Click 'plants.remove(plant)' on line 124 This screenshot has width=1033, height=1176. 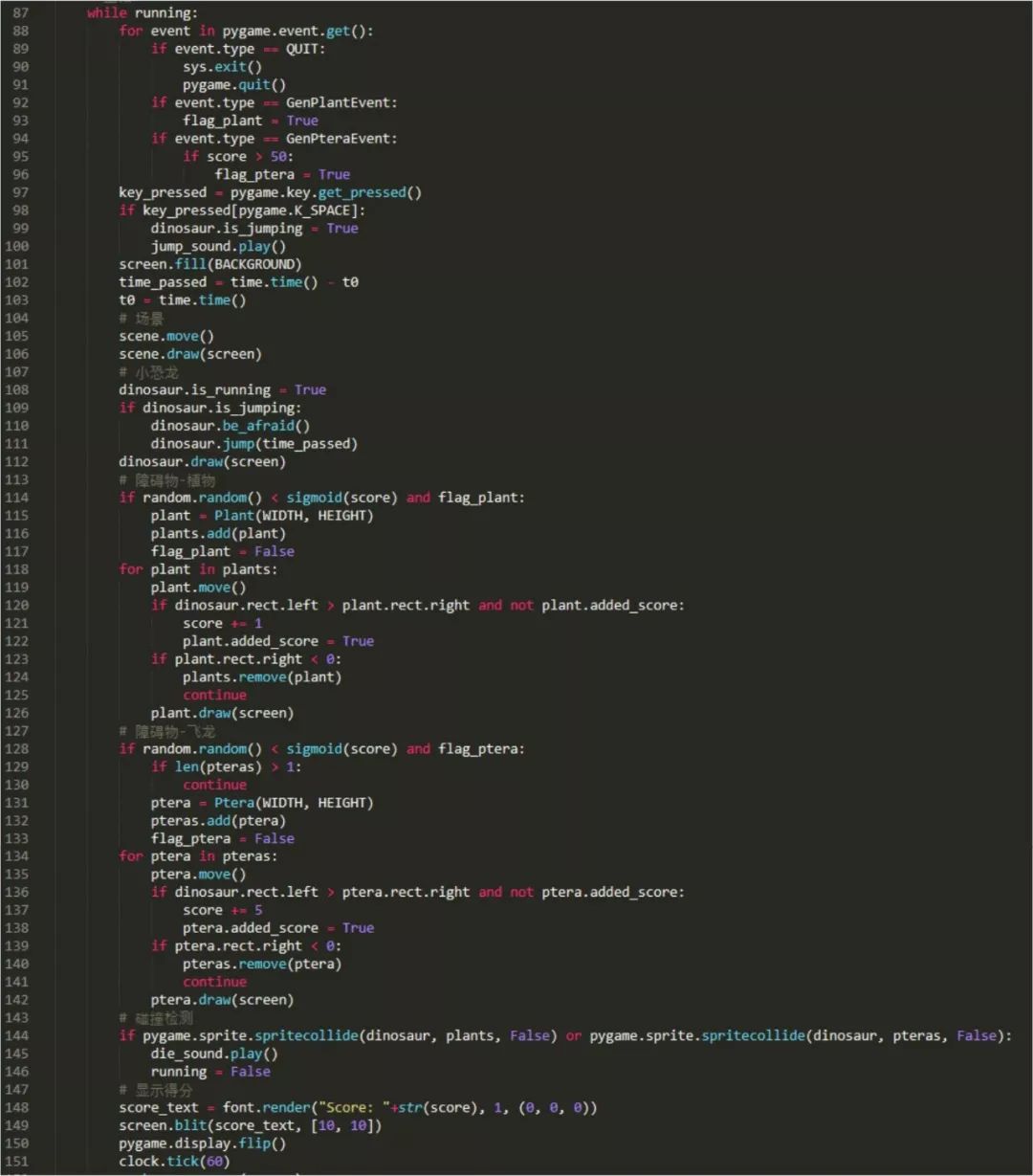point(262,677)
